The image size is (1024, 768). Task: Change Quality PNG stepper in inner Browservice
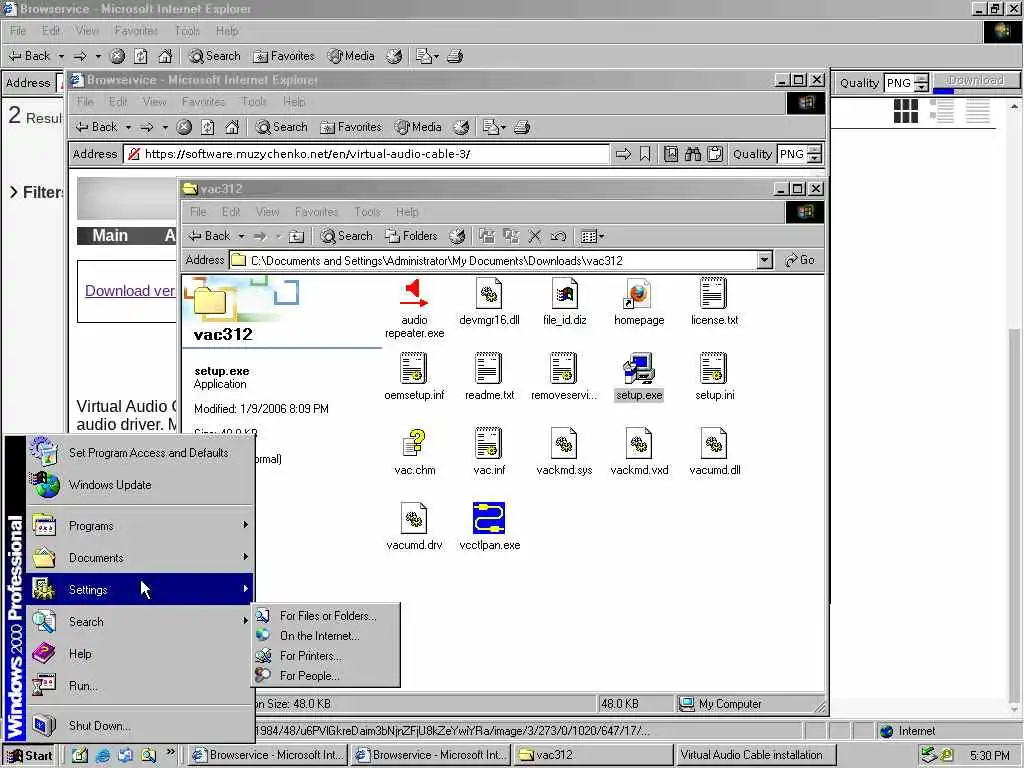coord(814,154)
